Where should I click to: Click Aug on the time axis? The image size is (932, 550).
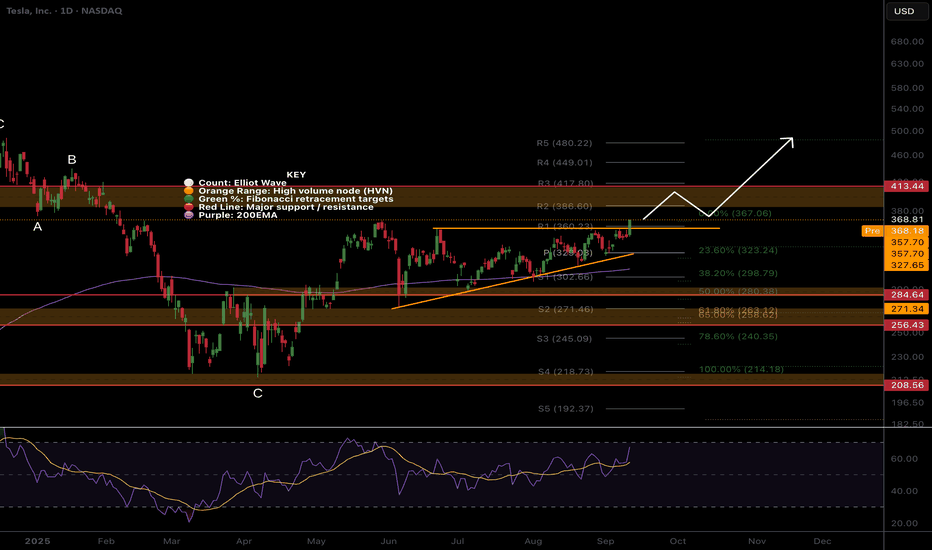[533, 541]
